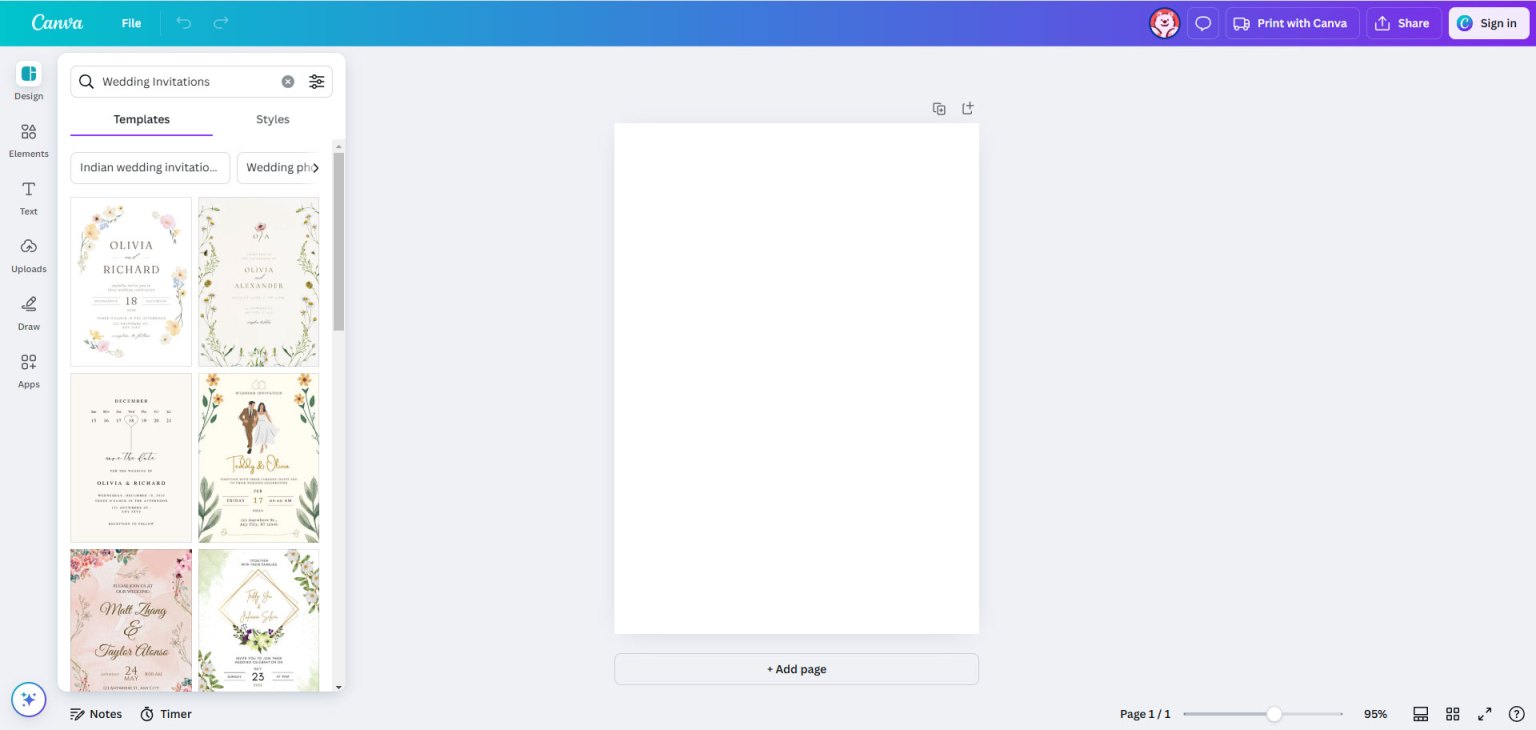Expand more suggestion chips with chevron
This screenshot has height=730, width=1536.
(315, 168)
